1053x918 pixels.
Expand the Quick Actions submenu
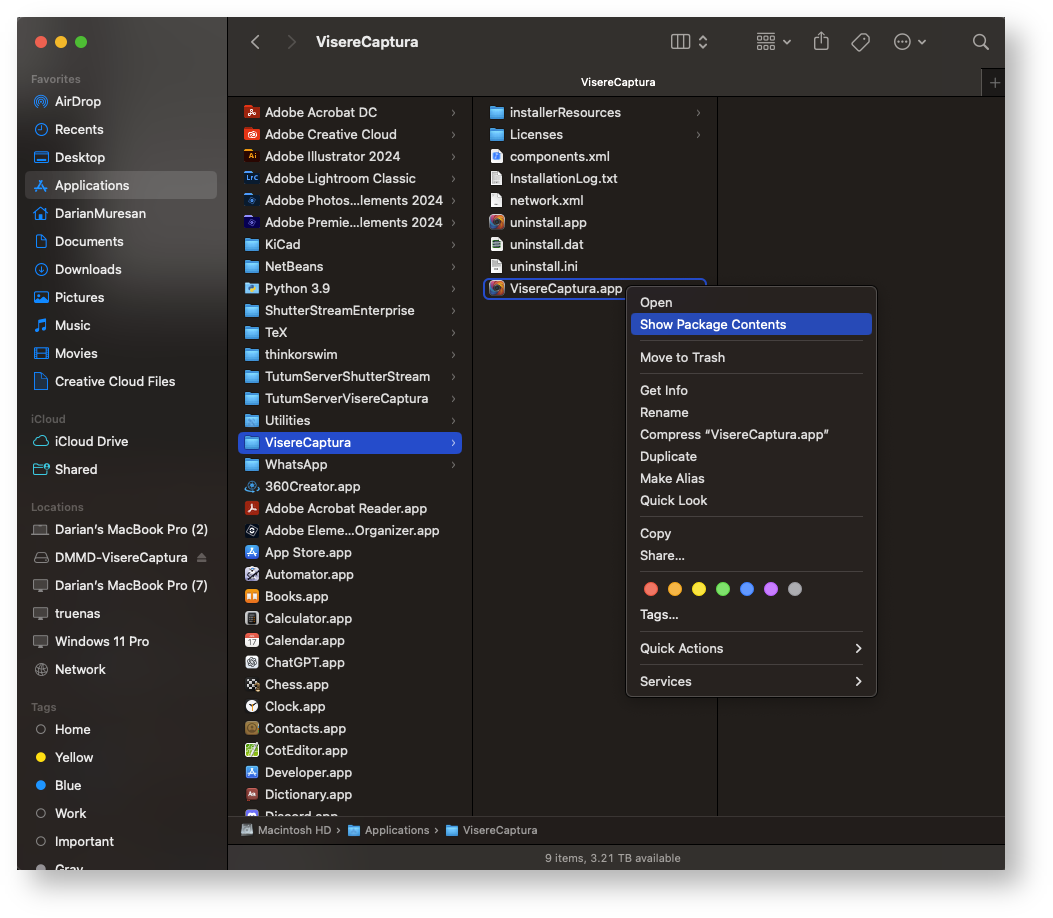point(750,649)
